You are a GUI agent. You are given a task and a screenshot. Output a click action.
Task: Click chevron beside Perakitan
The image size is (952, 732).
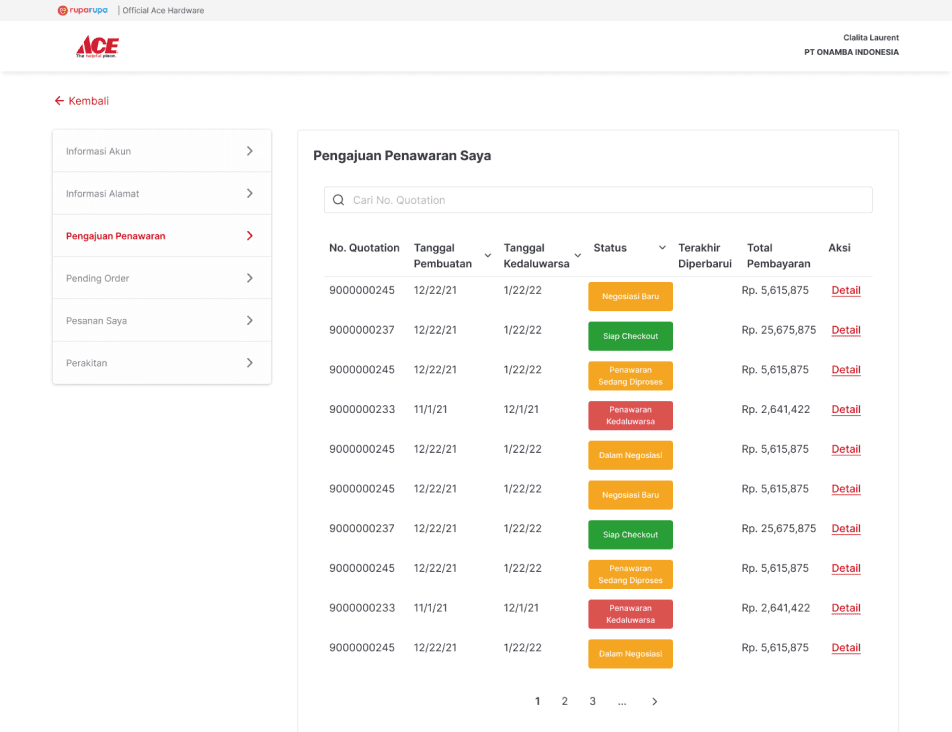tap(250, 363)
